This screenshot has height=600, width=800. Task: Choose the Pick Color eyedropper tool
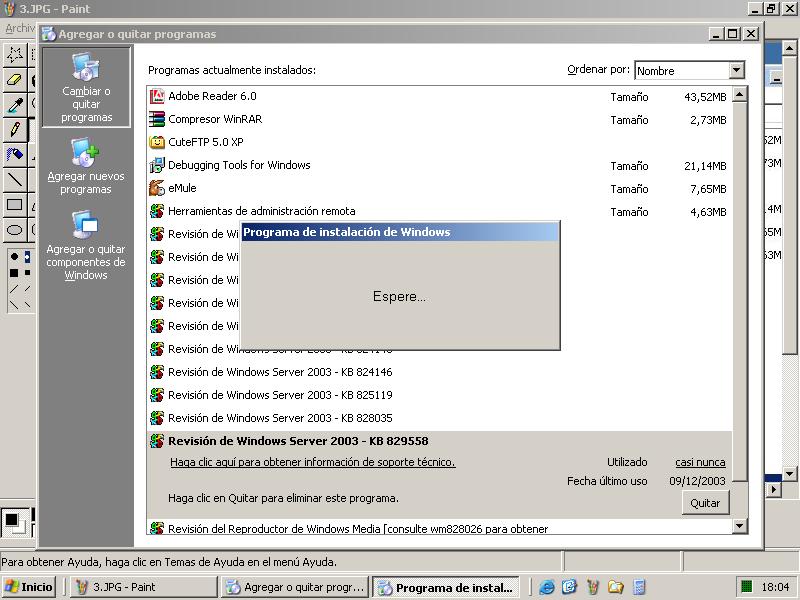tap(14, 105)
